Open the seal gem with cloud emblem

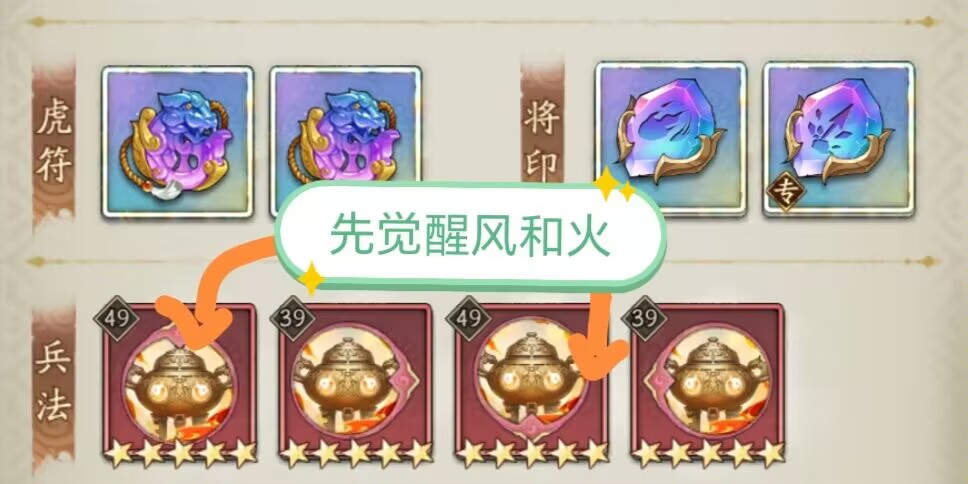click(x=670, y=138)
